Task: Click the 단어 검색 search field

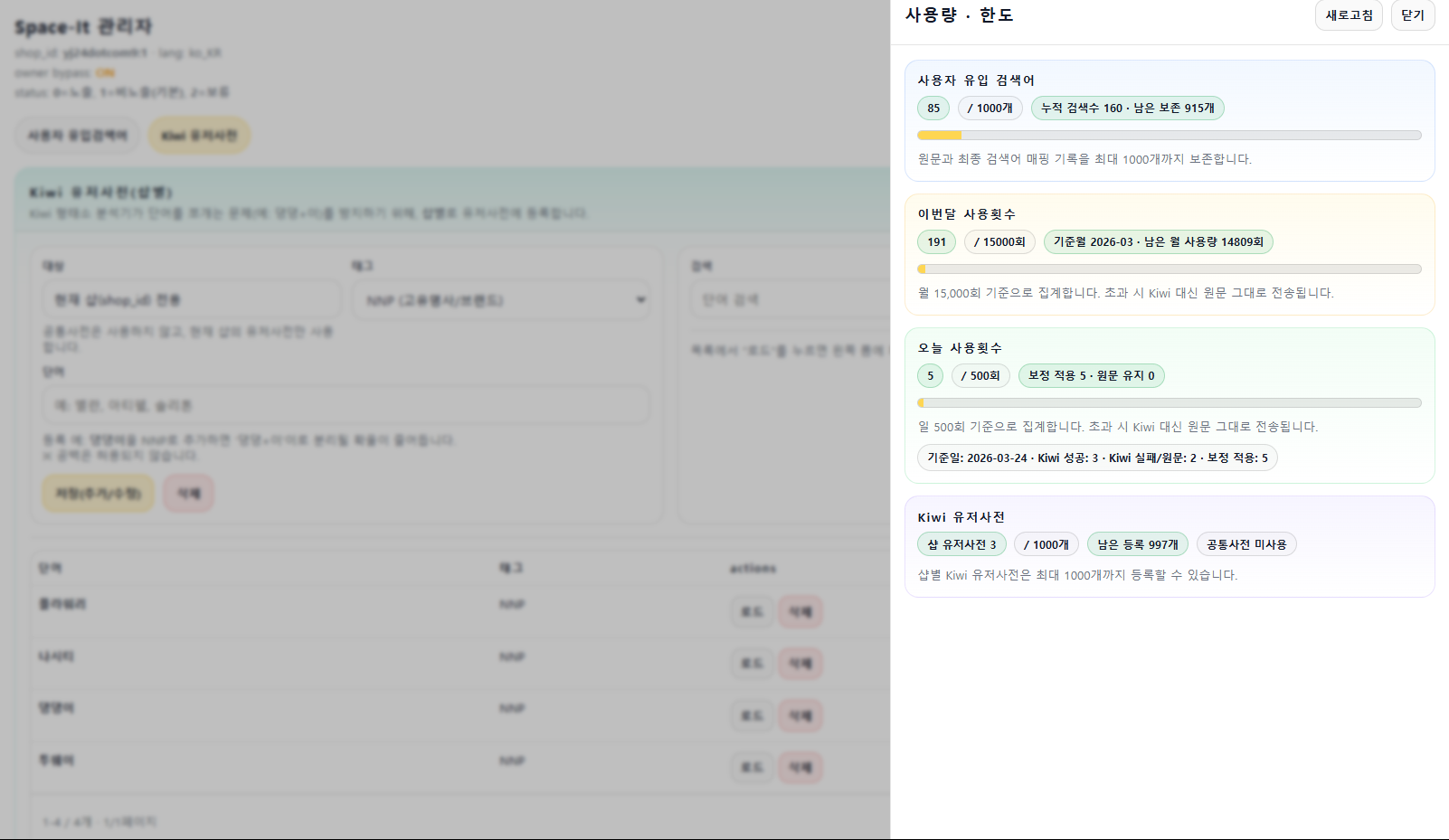Action: click(x=787, y=299)
